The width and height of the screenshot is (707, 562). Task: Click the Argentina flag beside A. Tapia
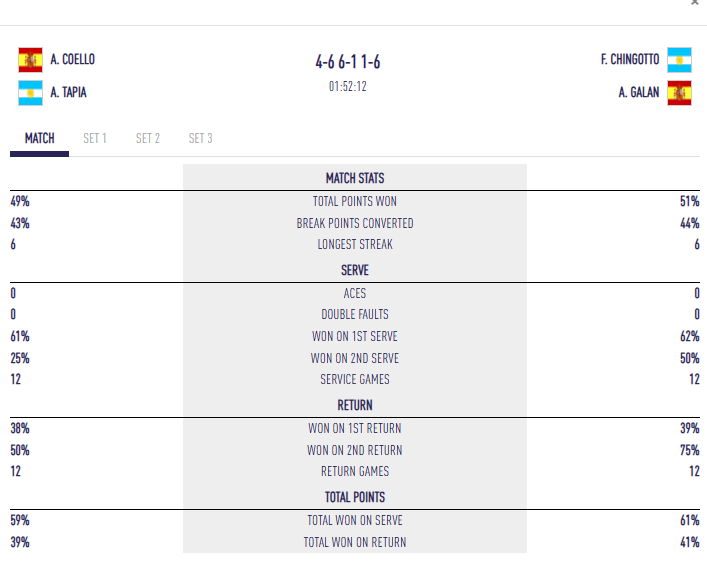(x=30, y=94)
